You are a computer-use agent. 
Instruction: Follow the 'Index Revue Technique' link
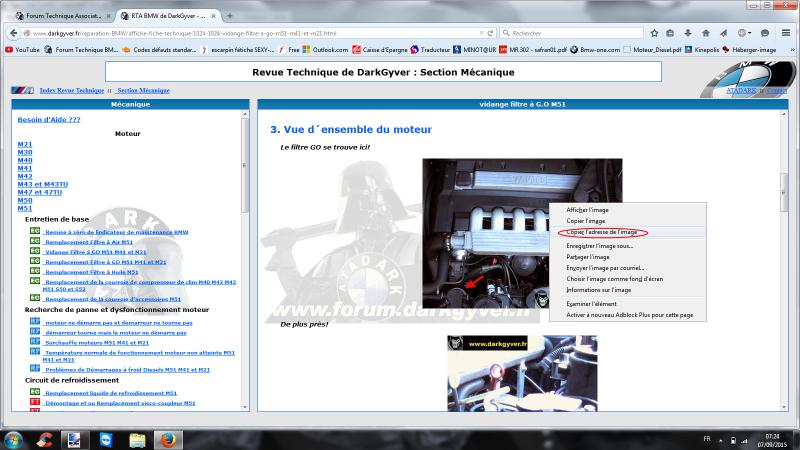tap(71, 90)
